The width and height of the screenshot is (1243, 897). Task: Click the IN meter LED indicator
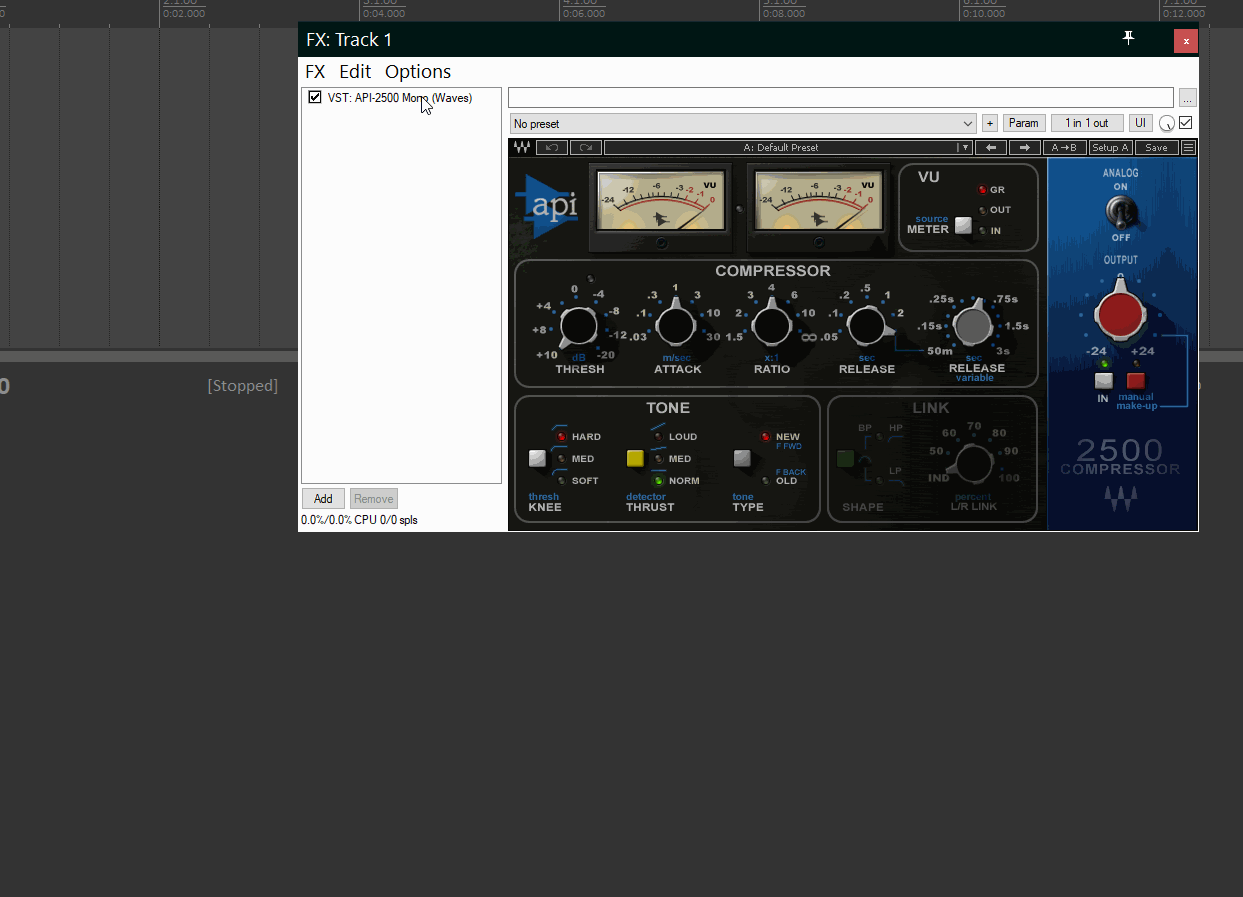click(982, 231)
